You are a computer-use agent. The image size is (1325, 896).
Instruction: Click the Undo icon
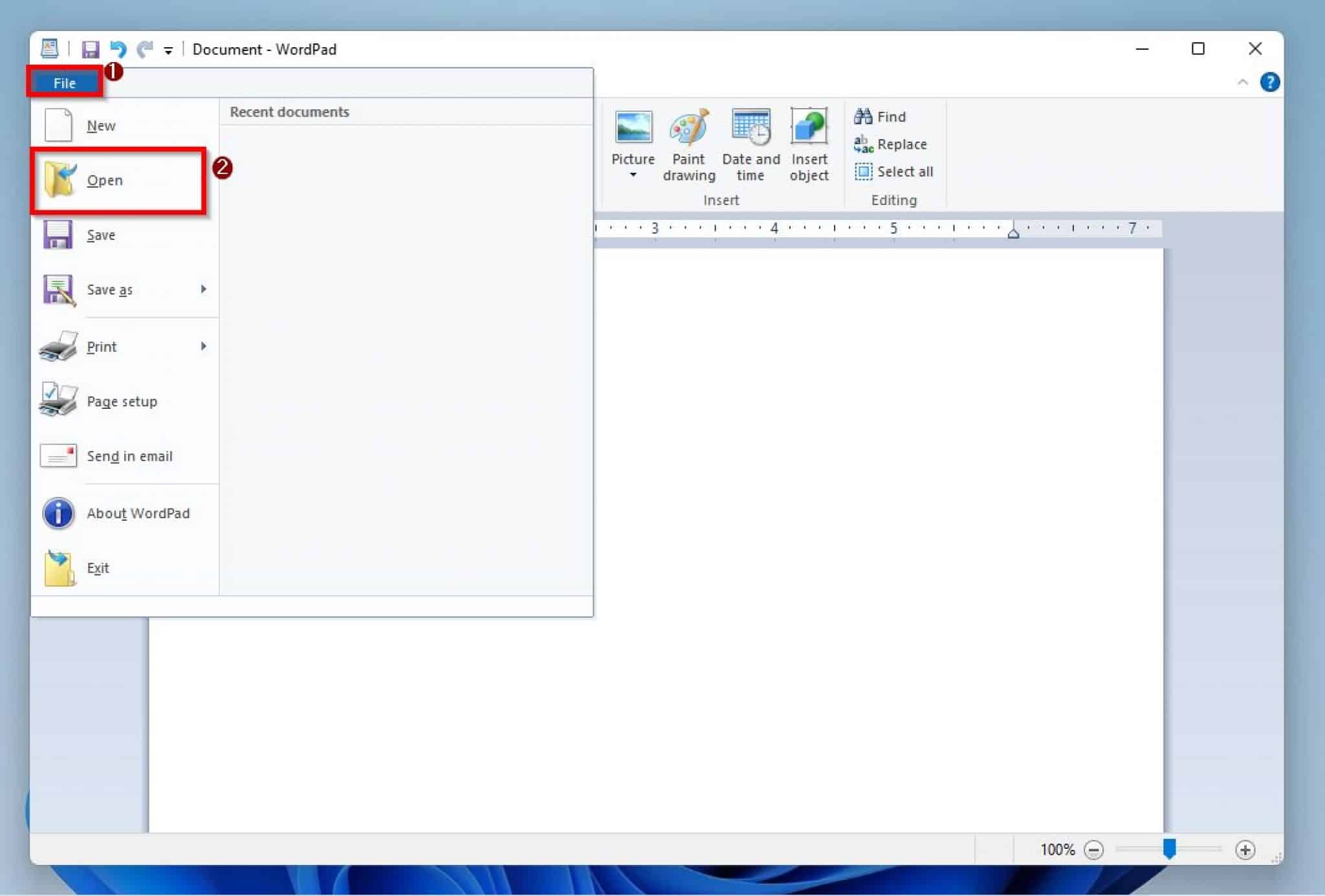point(117,49)
